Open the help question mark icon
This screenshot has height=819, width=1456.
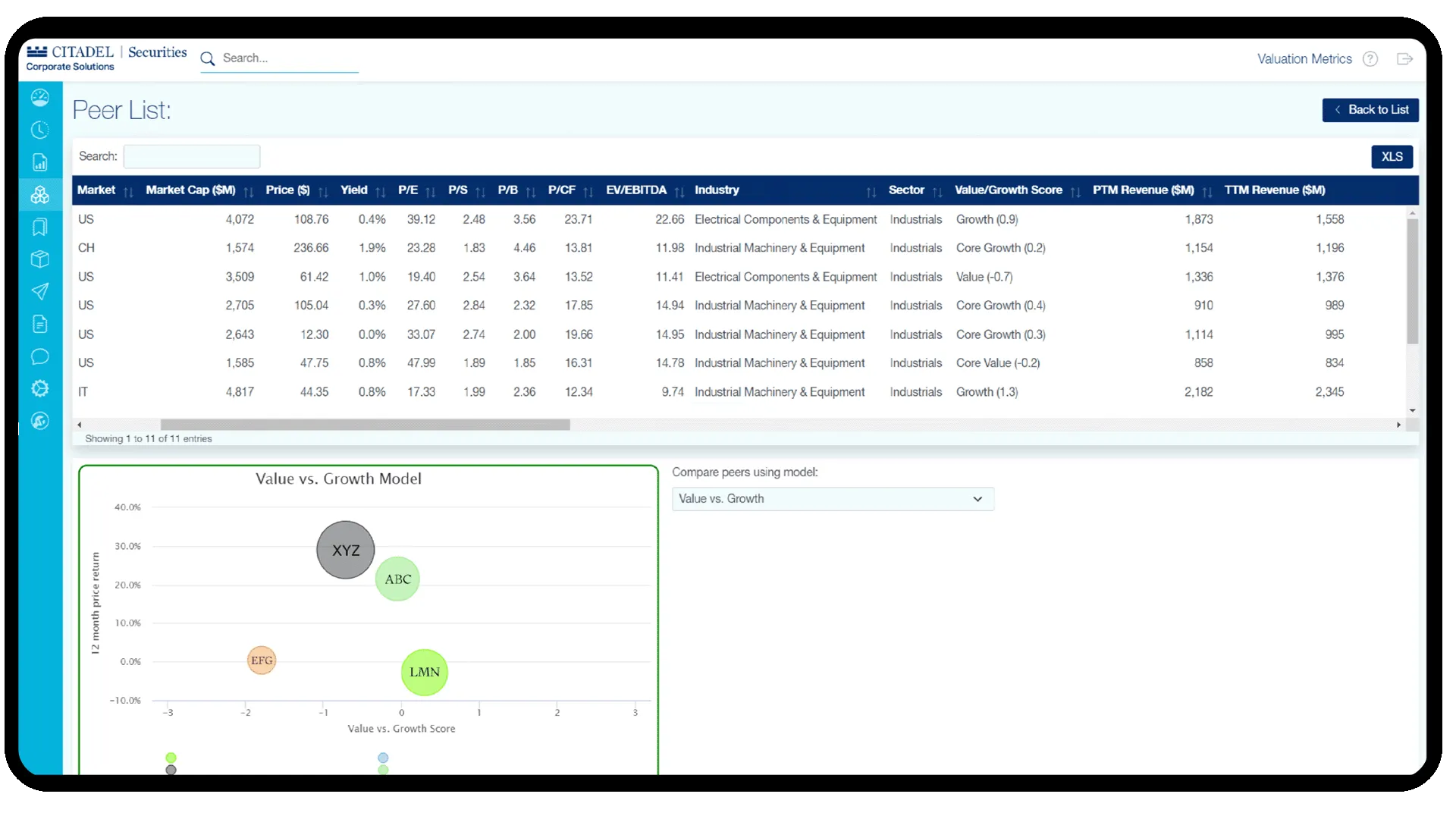1371,58
